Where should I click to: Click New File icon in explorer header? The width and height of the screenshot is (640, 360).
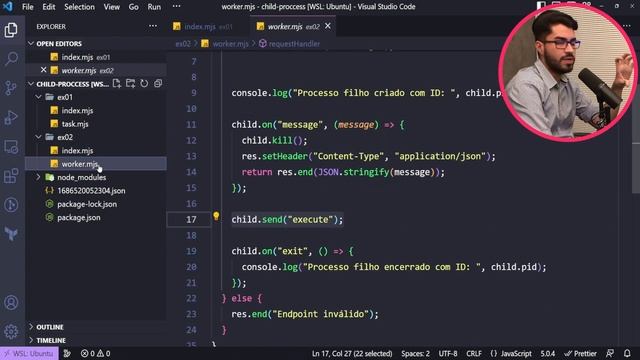click(x=117, y=84)
